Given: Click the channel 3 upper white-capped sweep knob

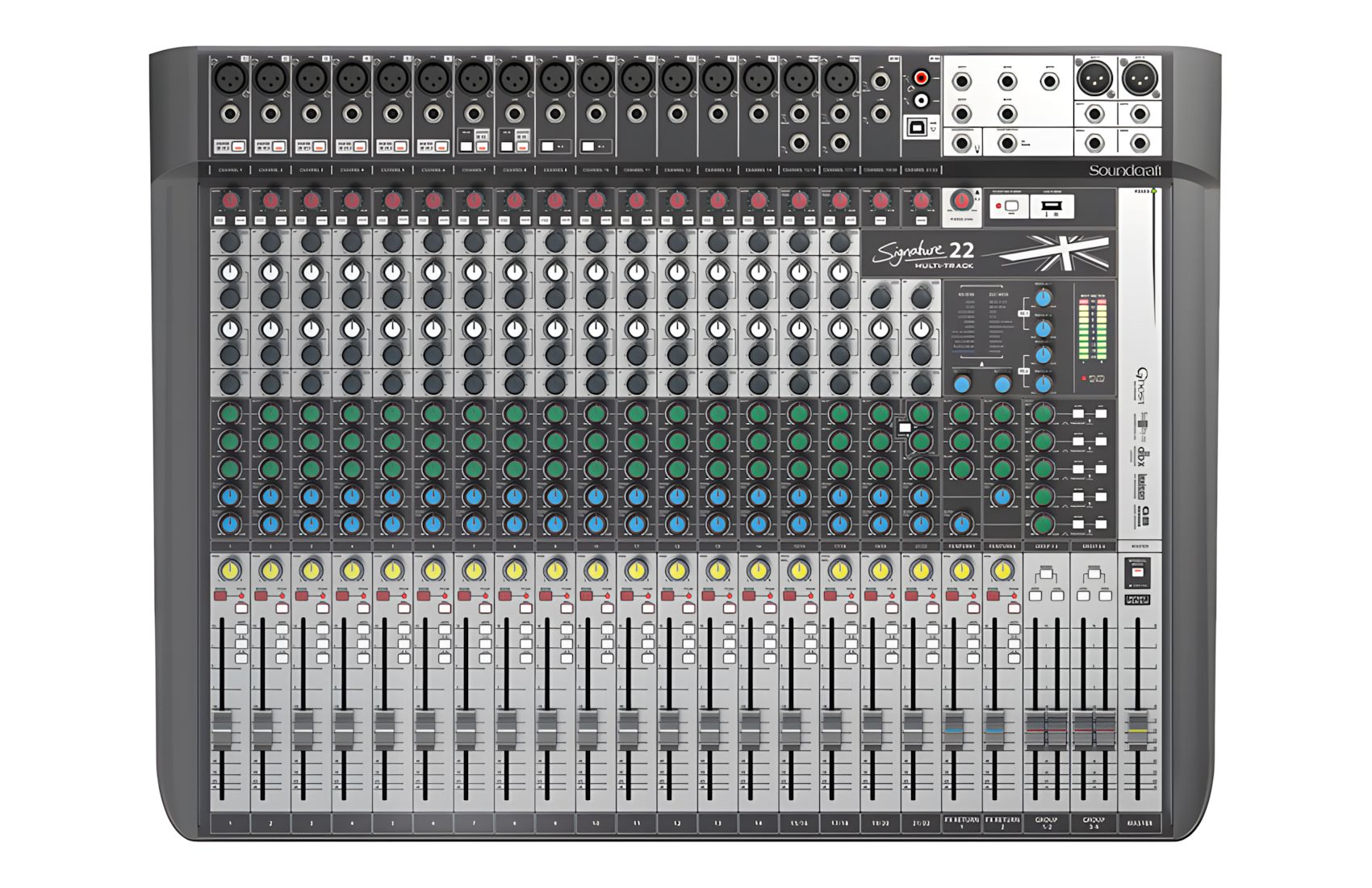Looking at the screenshot, I should [x=312, y=273].
